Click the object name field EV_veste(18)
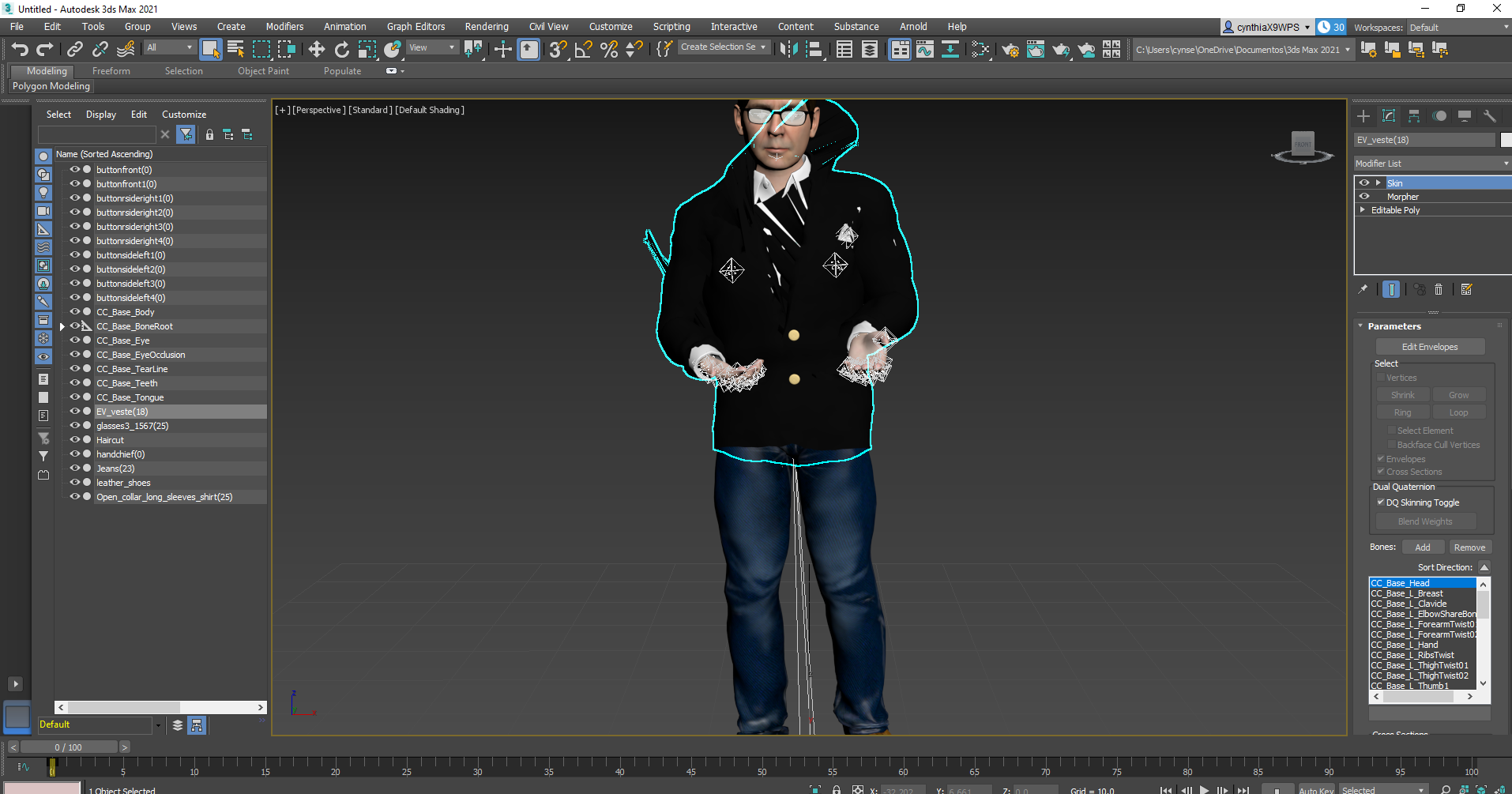1512x794 pixels. (1424, 140)
